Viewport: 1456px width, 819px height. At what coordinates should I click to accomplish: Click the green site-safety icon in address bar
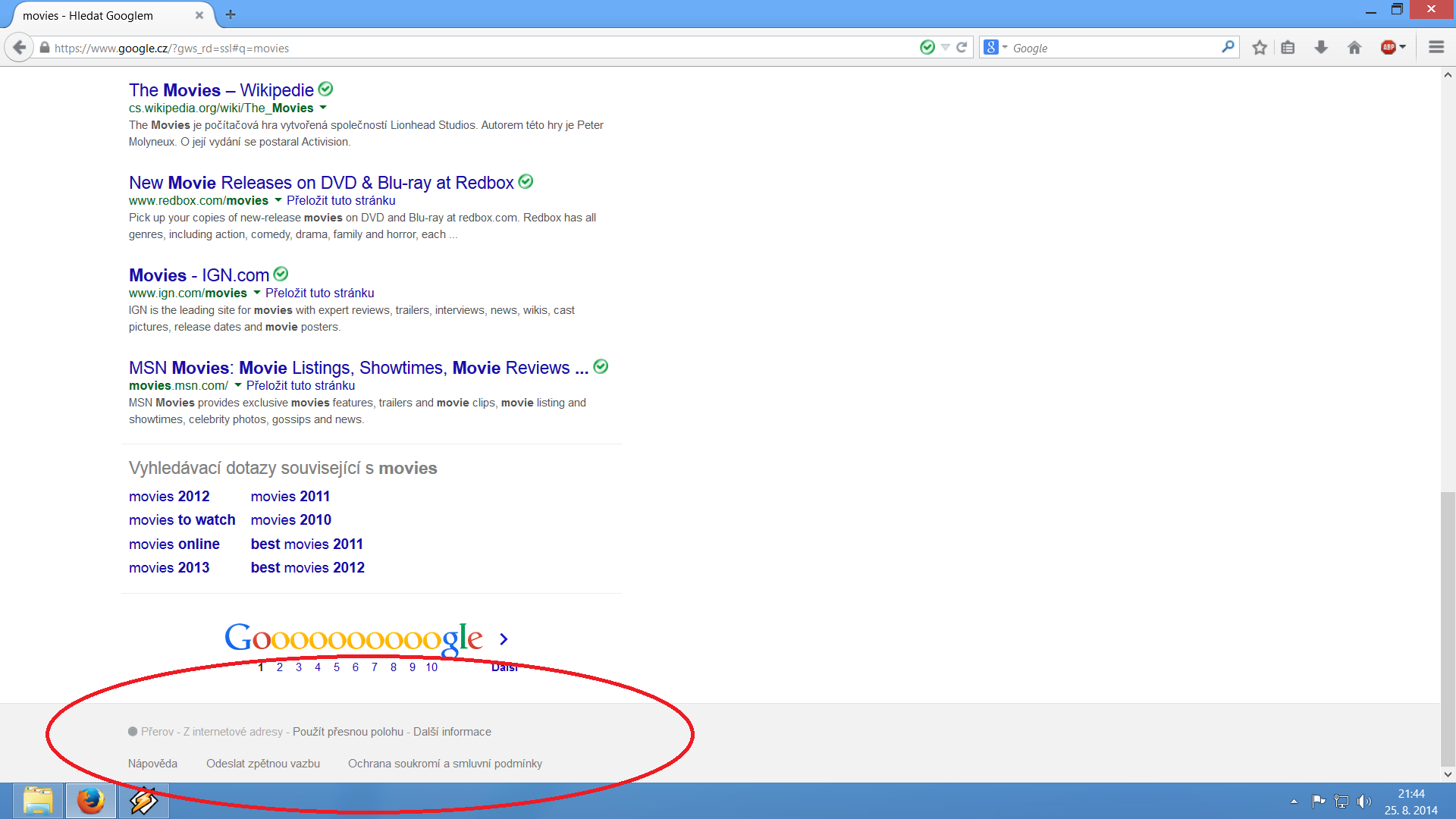[927, 48]
